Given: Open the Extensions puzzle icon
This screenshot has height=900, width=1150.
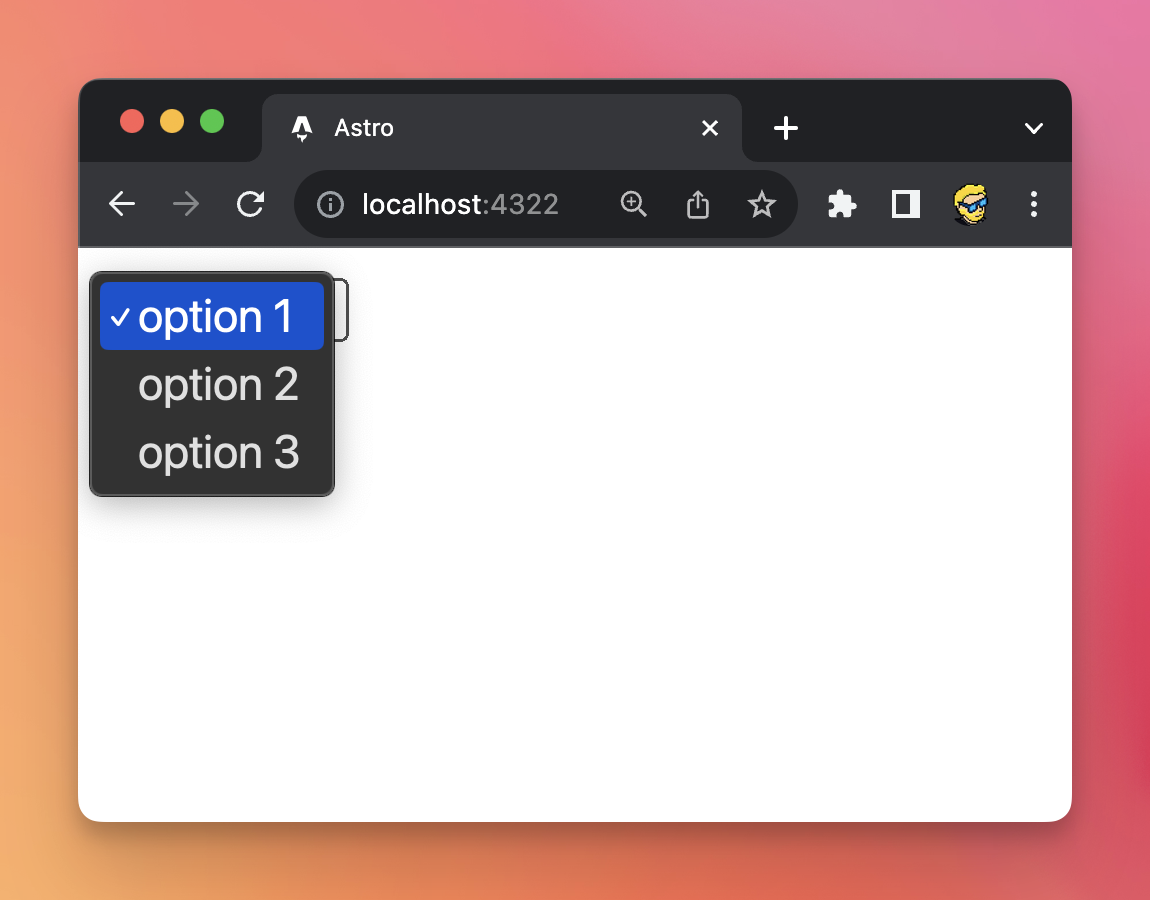Looking at the screenshot, I should [842, 205].
